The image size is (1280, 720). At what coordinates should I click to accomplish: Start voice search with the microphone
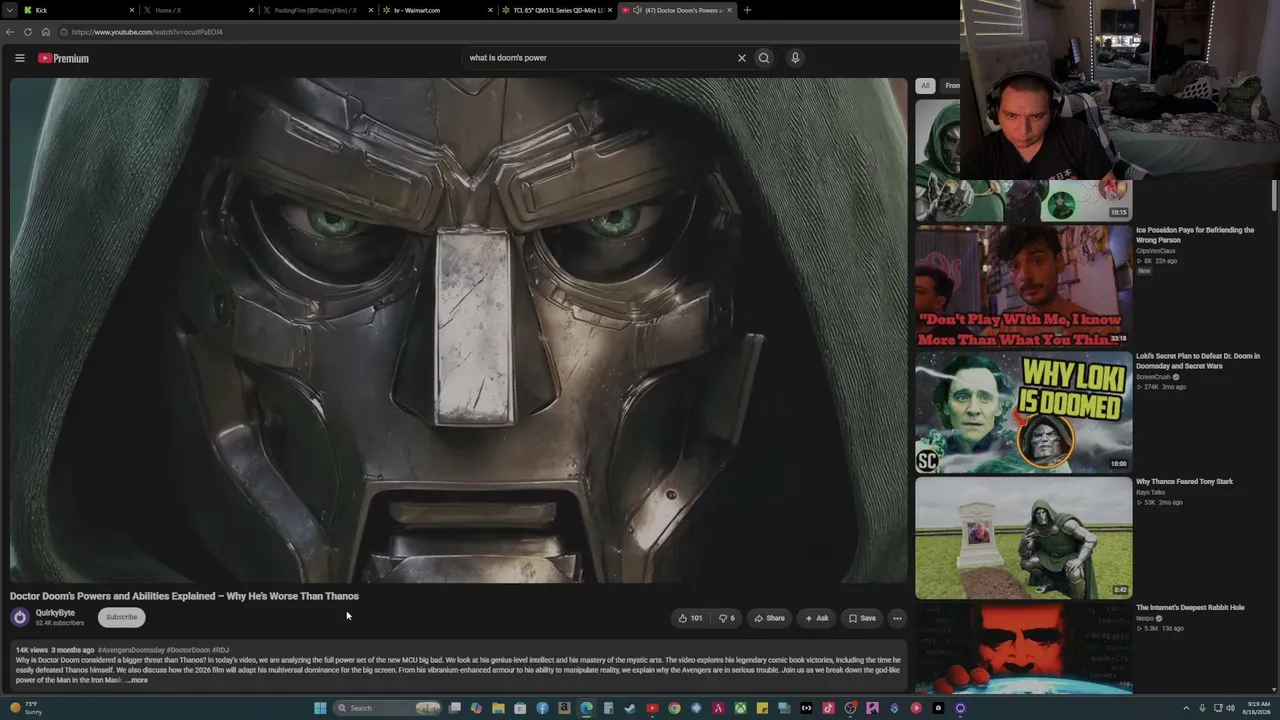tap(795, 58)
